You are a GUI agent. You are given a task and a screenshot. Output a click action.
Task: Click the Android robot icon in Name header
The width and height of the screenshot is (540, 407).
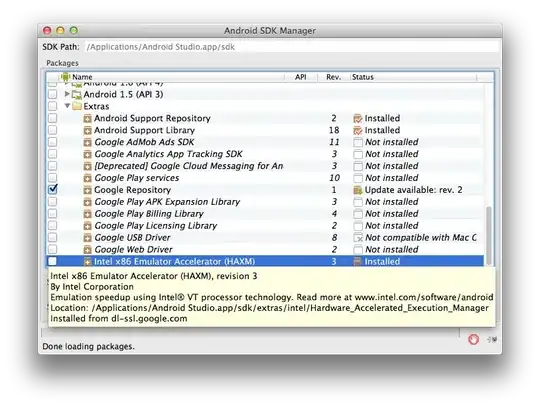65,77
